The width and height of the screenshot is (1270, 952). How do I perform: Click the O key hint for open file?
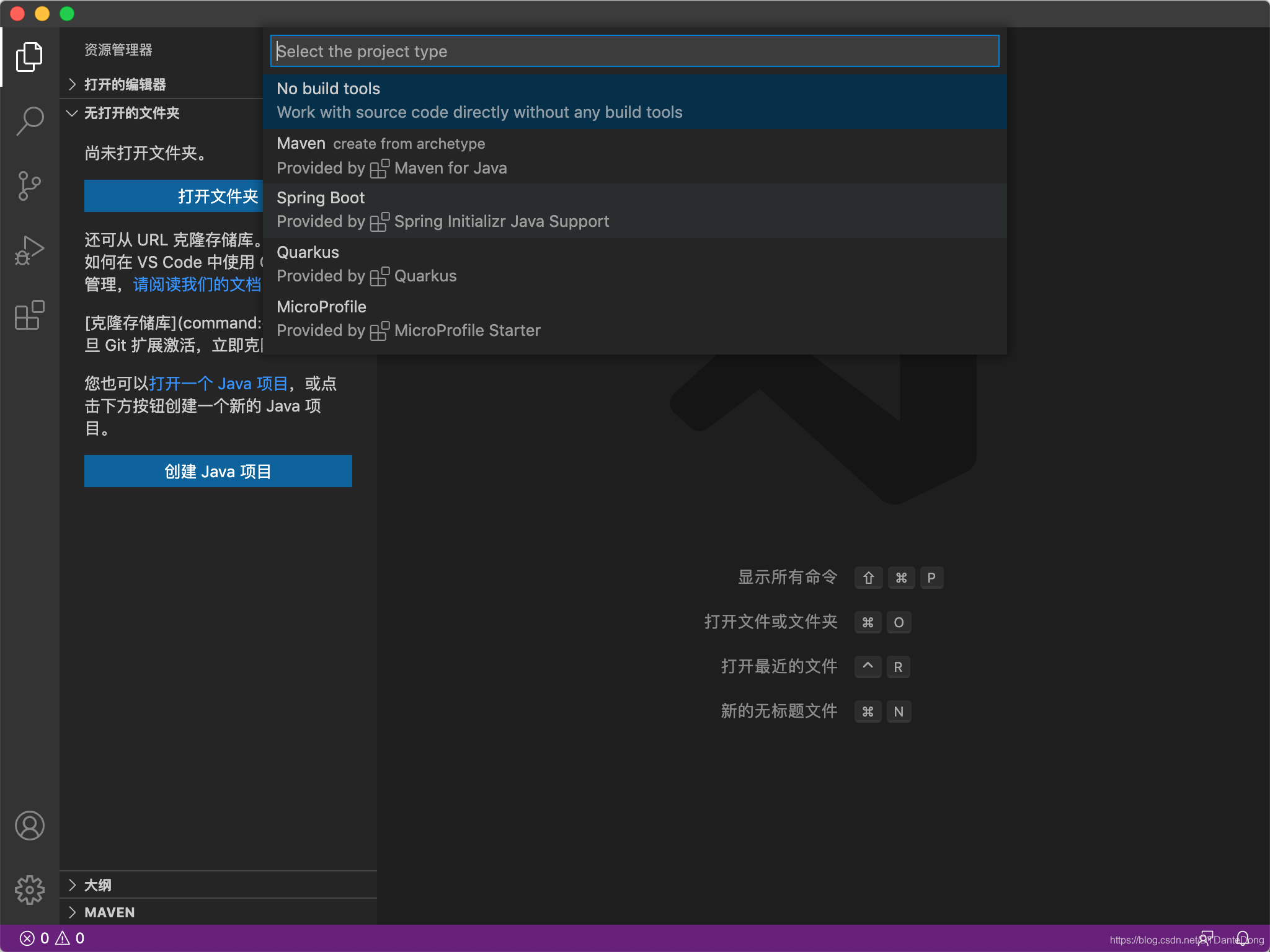899,622
